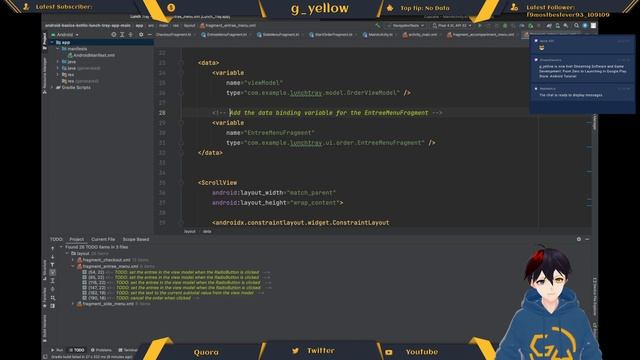The image size is (640, 360).
Task: Click the preview source icon in TODO sidebar
Action: [53, 306]
